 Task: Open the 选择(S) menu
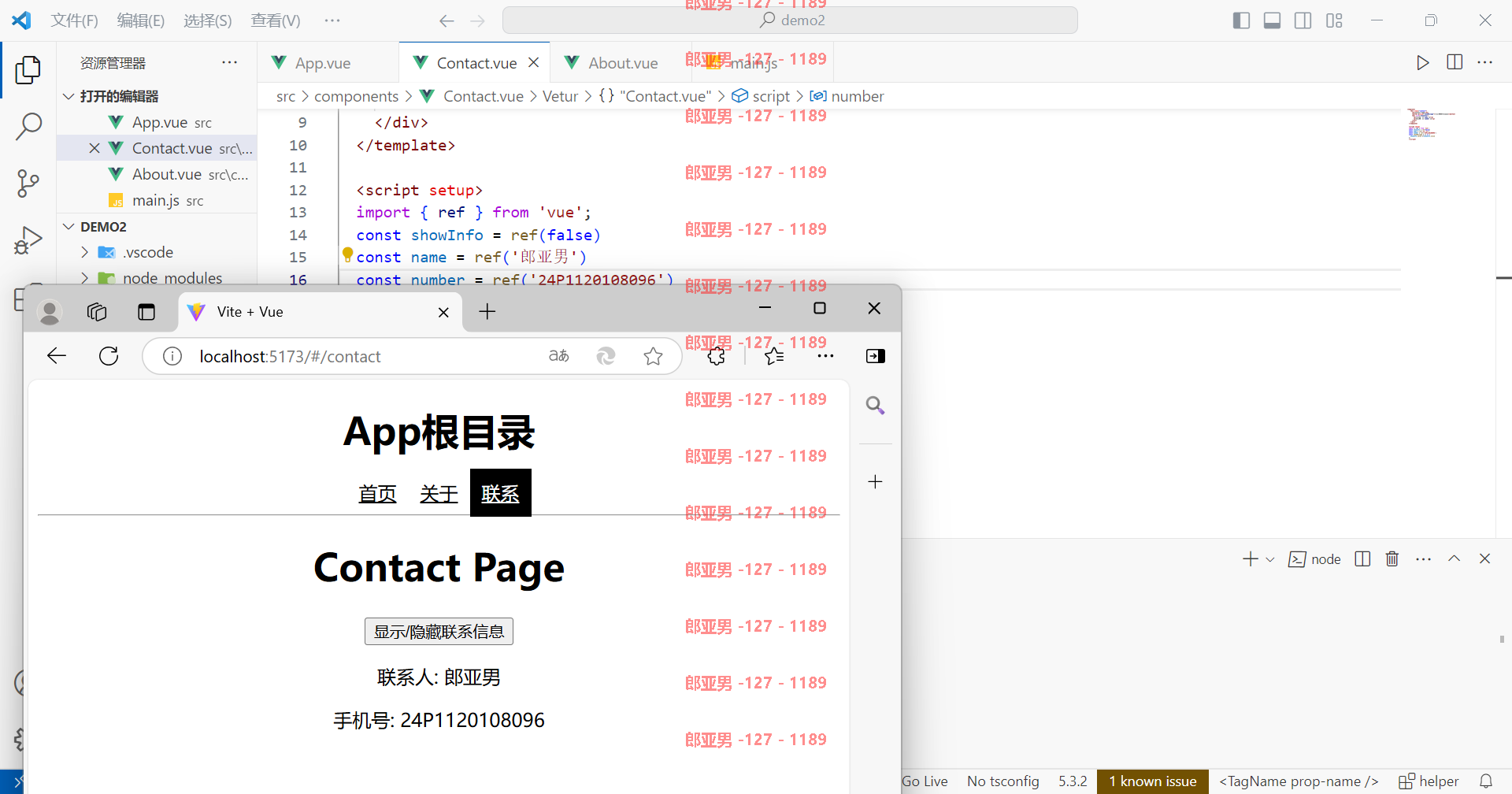point(208,20)
